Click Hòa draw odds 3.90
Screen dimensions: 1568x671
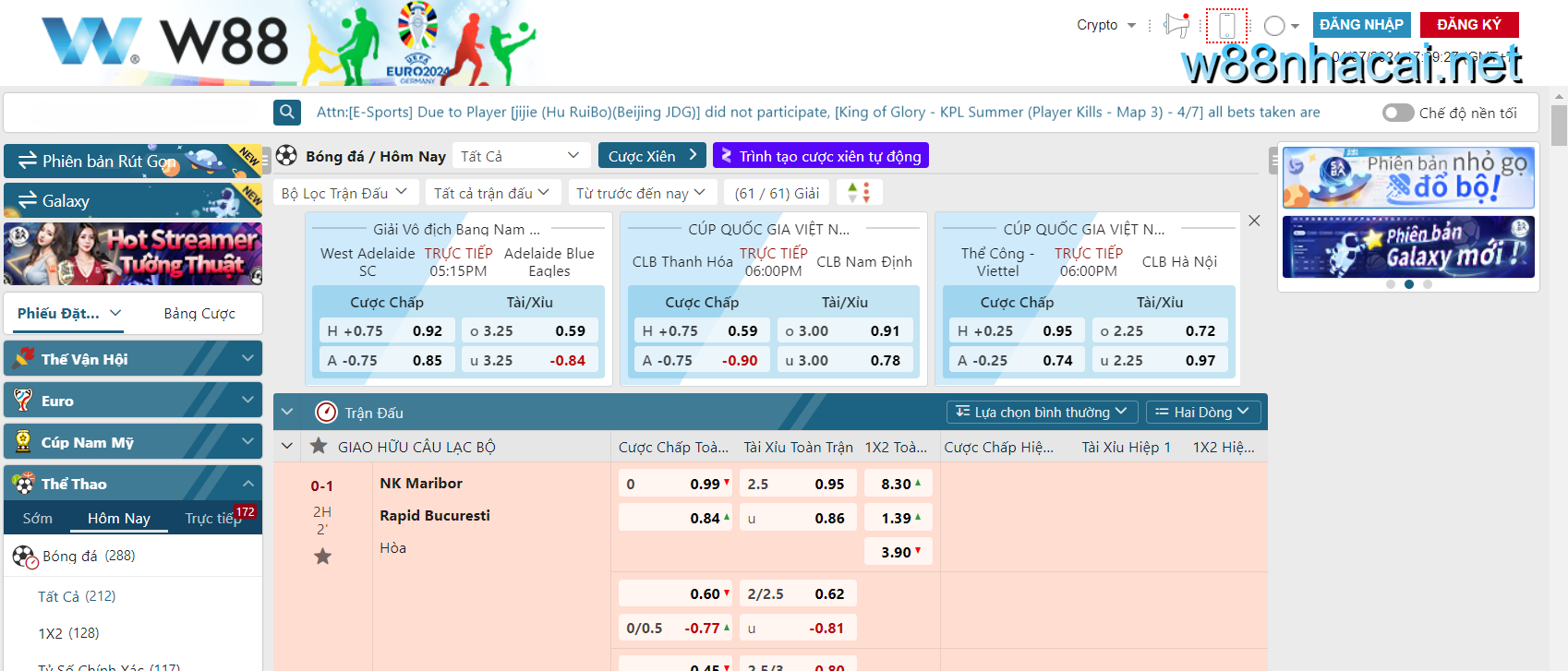tap(898, 552)
